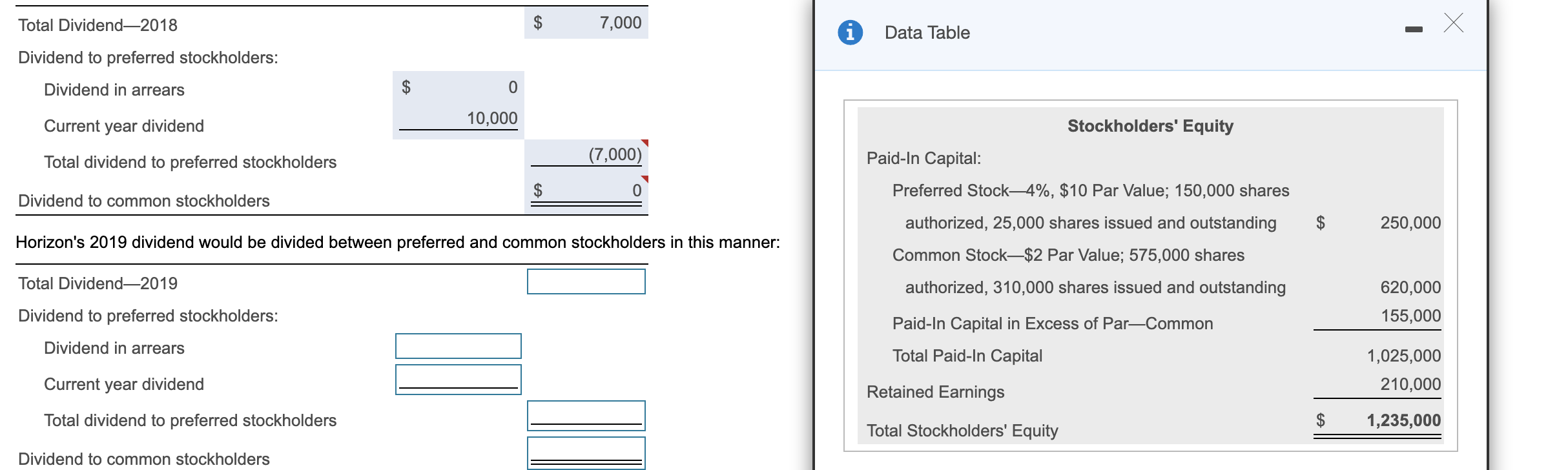Click the 2018 'Dividend to common stockholders' label

click(144, 201)
